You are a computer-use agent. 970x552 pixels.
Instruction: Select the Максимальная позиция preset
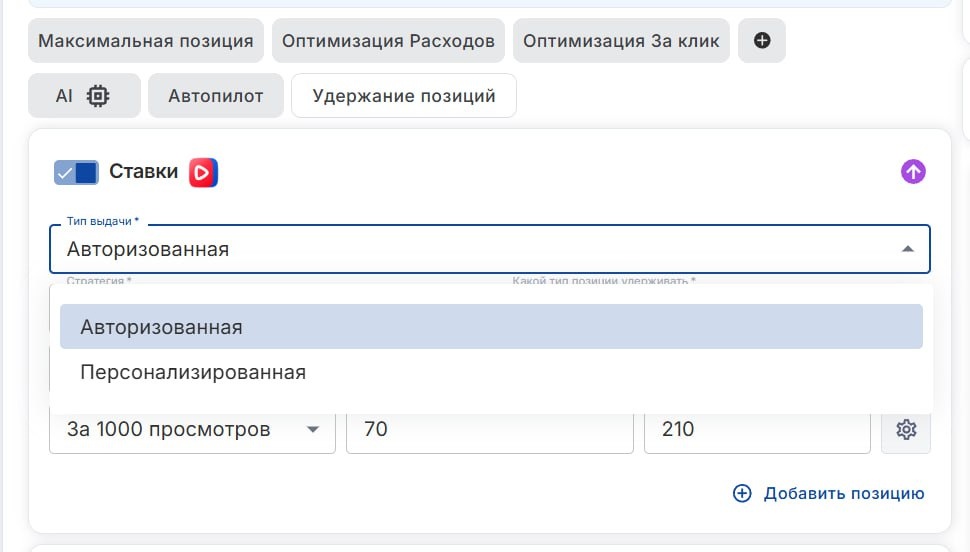point(146,41)
